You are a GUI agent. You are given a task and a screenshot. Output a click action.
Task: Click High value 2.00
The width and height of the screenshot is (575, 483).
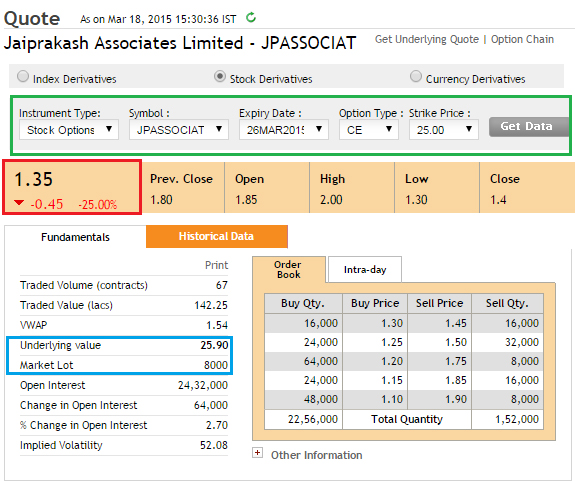click(331, 200)
